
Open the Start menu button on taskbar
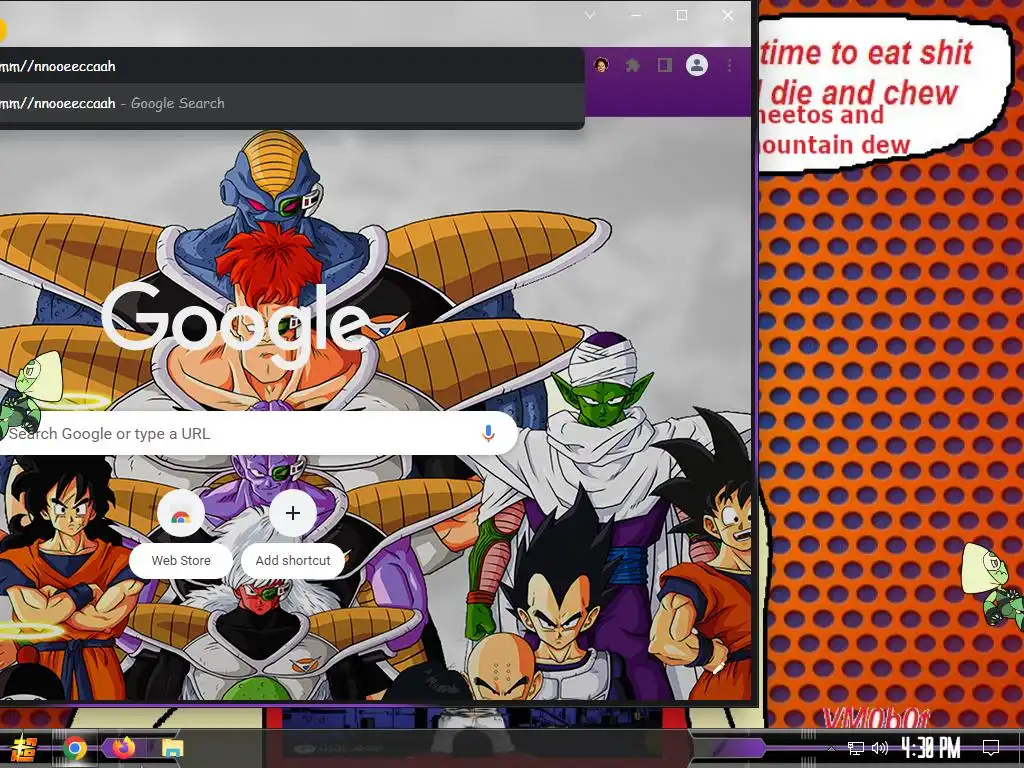(22, 748)
